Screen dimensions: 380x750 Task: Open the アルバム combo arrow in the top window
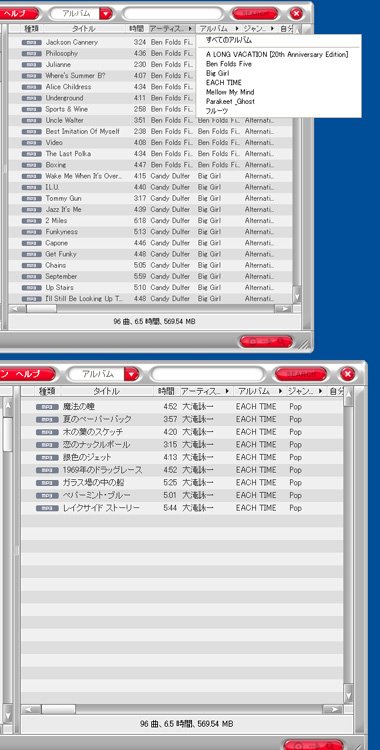tap(106, 13)
